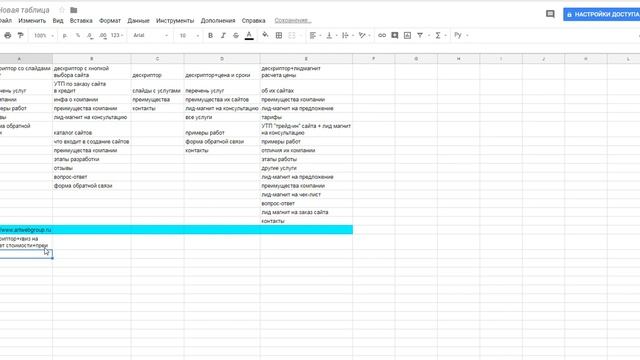Click the print icon in toolbar
The width and height of the screenshot is (640, 360).
coord(8,36)
